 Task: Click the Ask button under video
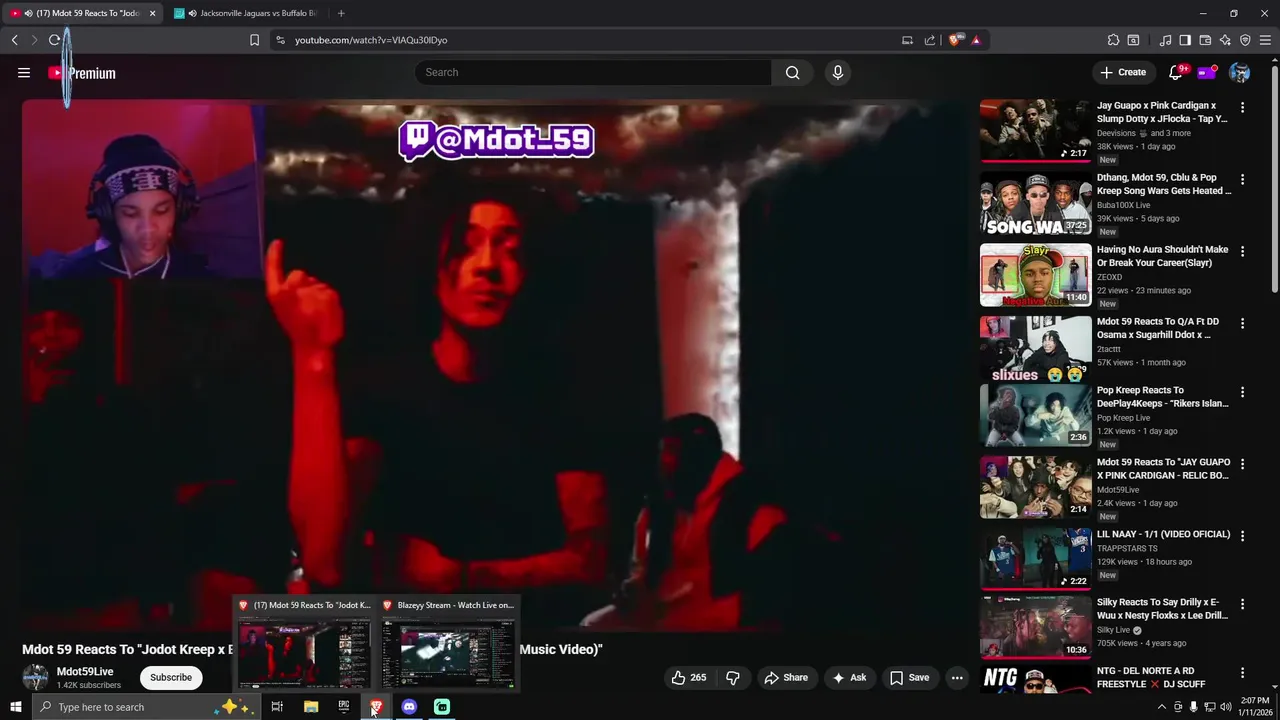pyautogui.click(x=849, y=678)
